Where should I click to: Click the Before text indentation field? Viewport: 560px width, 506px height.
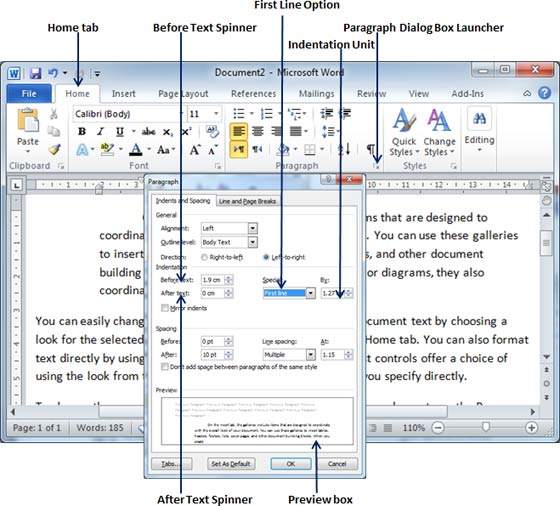213,280
